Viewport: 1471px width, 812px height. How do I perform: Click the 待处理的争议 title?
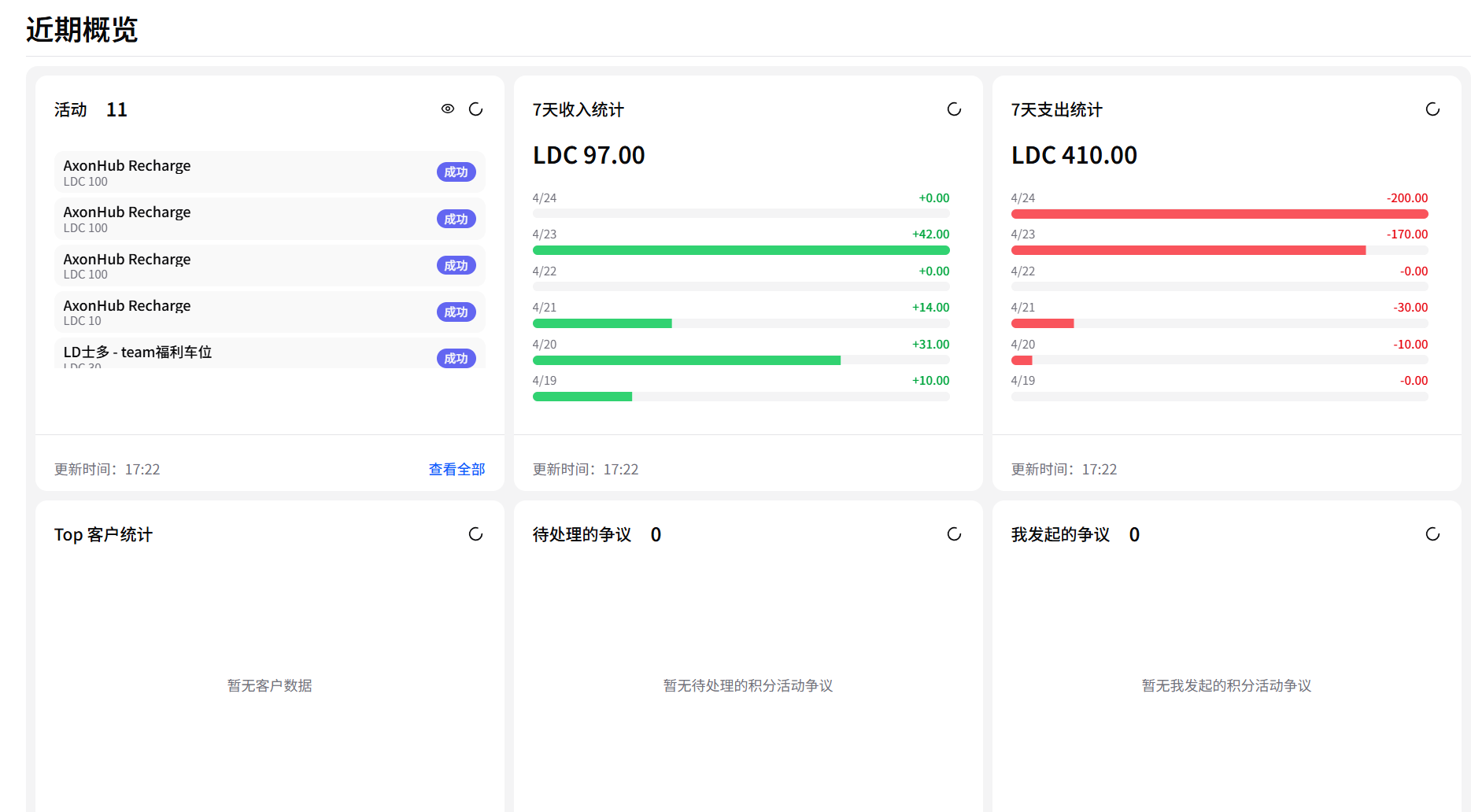pyautogui.click(x=582, y=535)
